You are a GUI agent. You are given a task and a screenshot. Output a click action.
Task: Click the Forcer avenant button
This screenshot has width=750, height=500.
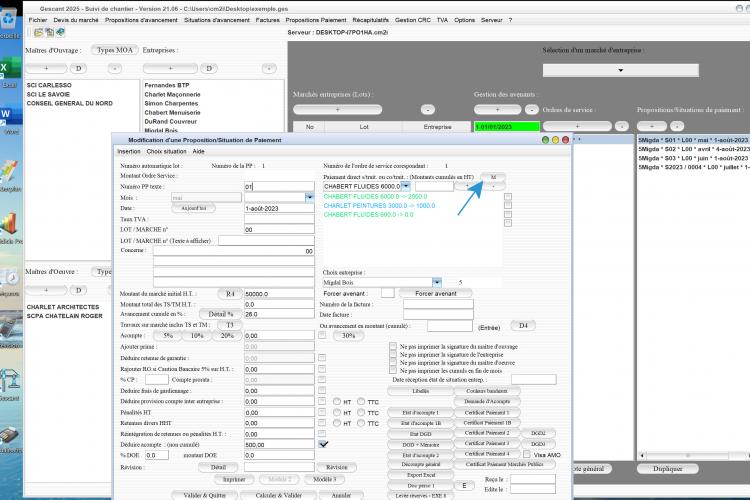click(435, 293)
